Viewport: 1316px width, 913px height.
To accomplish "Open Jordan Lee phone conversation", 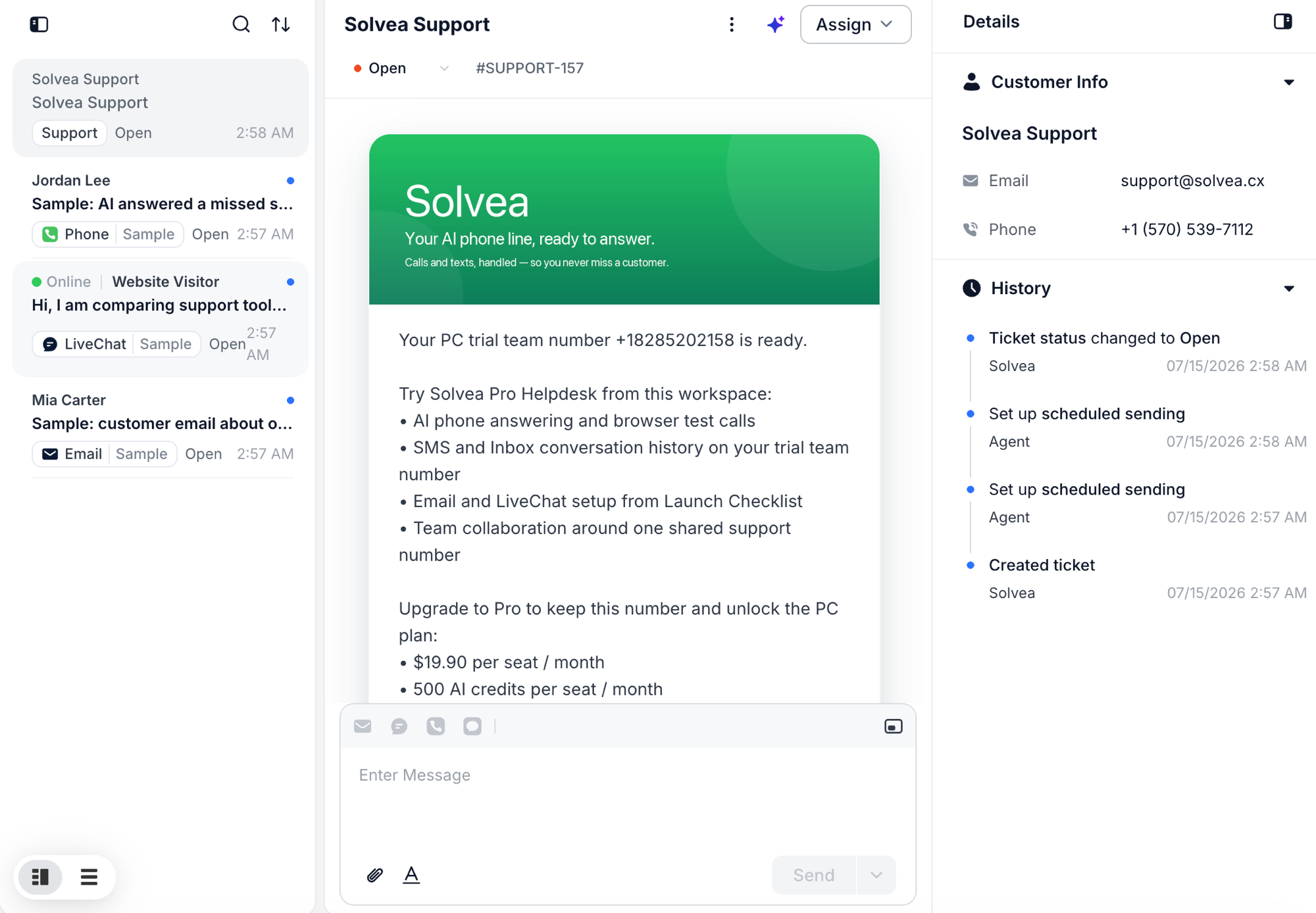I will (161, 208).
